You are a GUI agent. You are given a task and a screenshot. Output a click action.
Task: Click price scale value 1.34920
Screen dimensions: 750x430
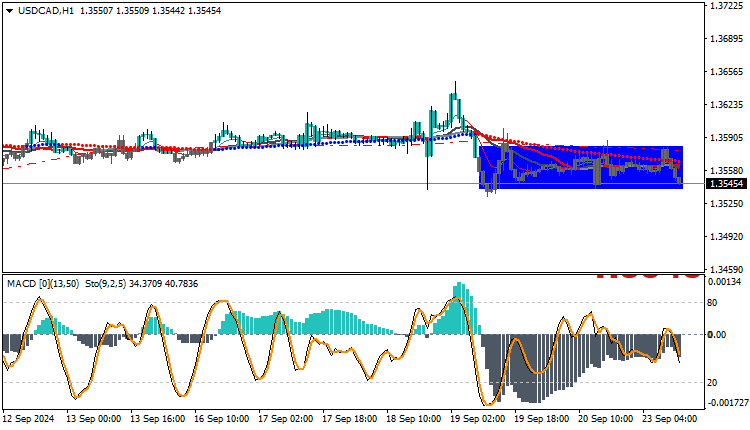[x=727, y=237]
